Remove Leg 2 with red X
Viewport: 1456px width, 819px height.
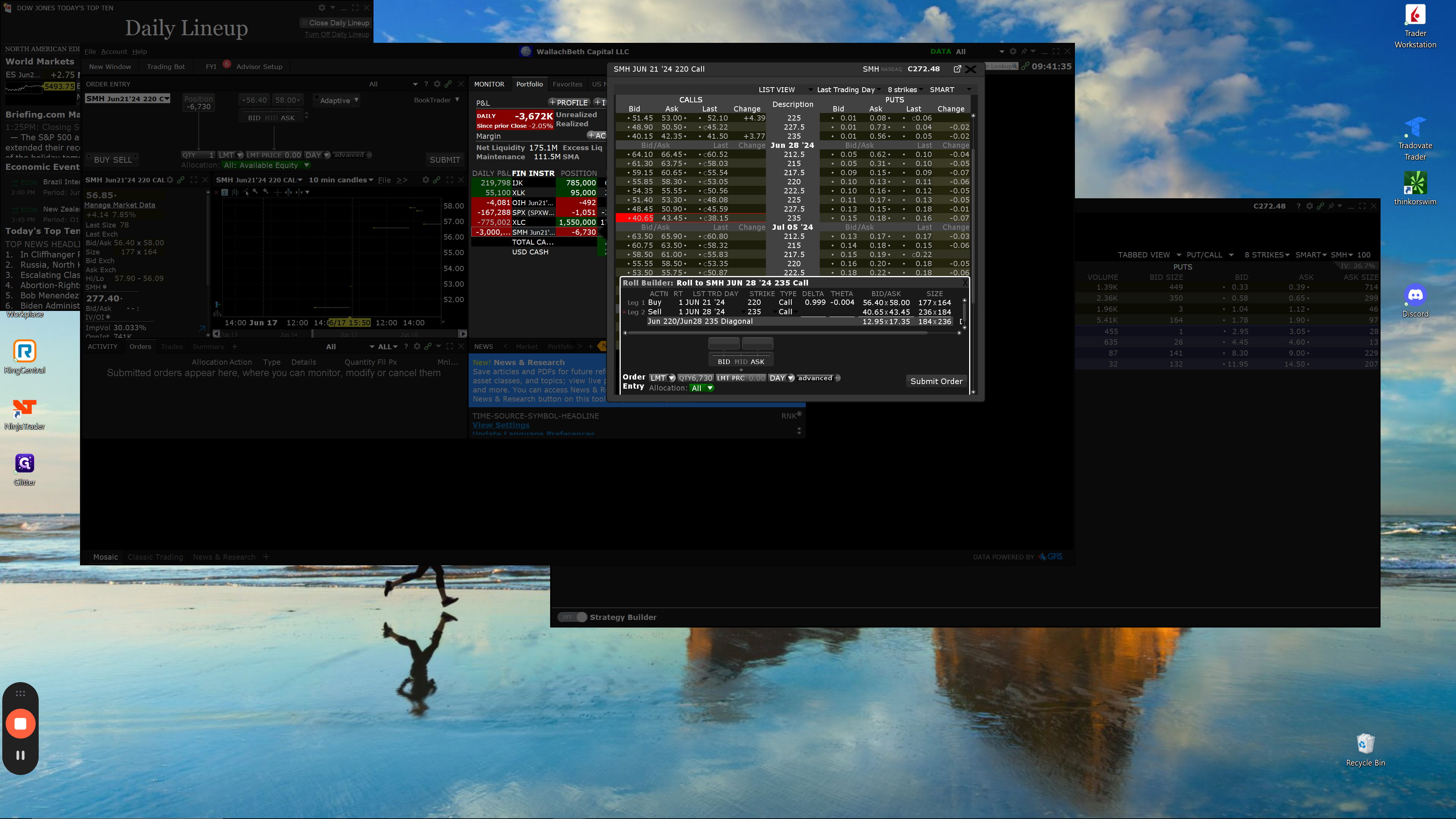click(x=624, y=312)
